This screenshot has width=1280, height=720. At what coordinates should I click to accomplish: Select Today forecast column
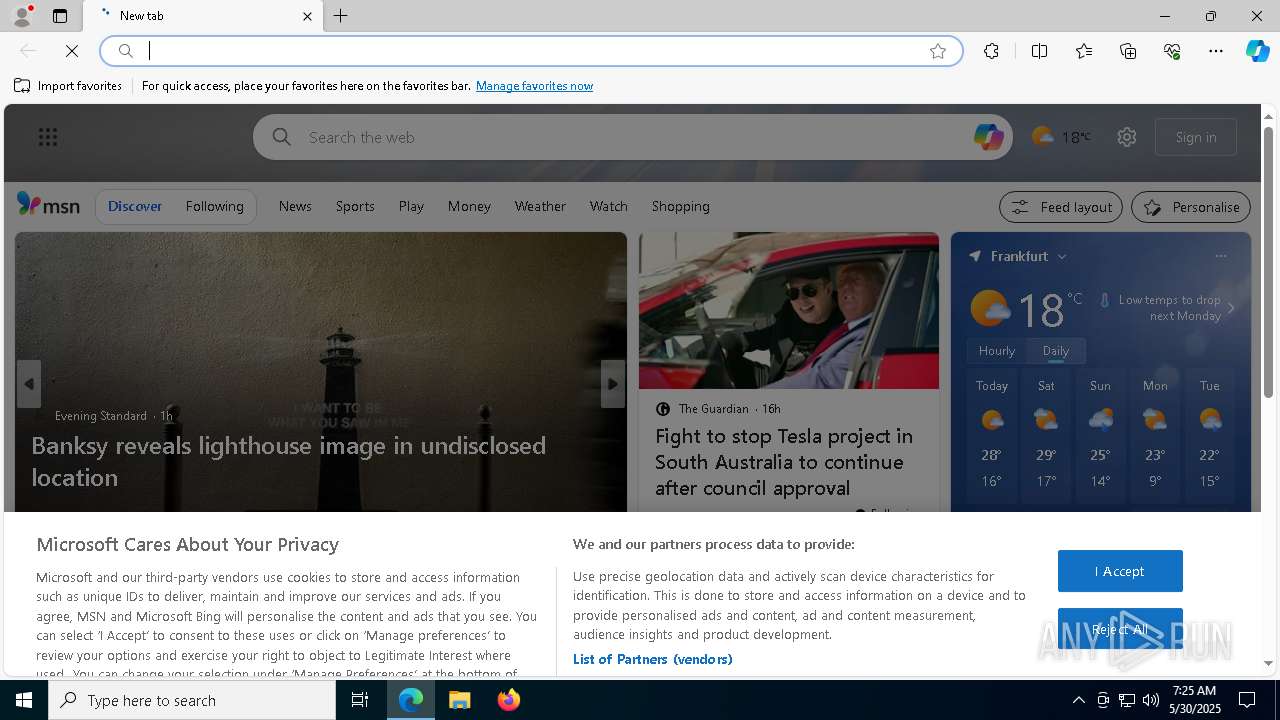click(992, 436)
